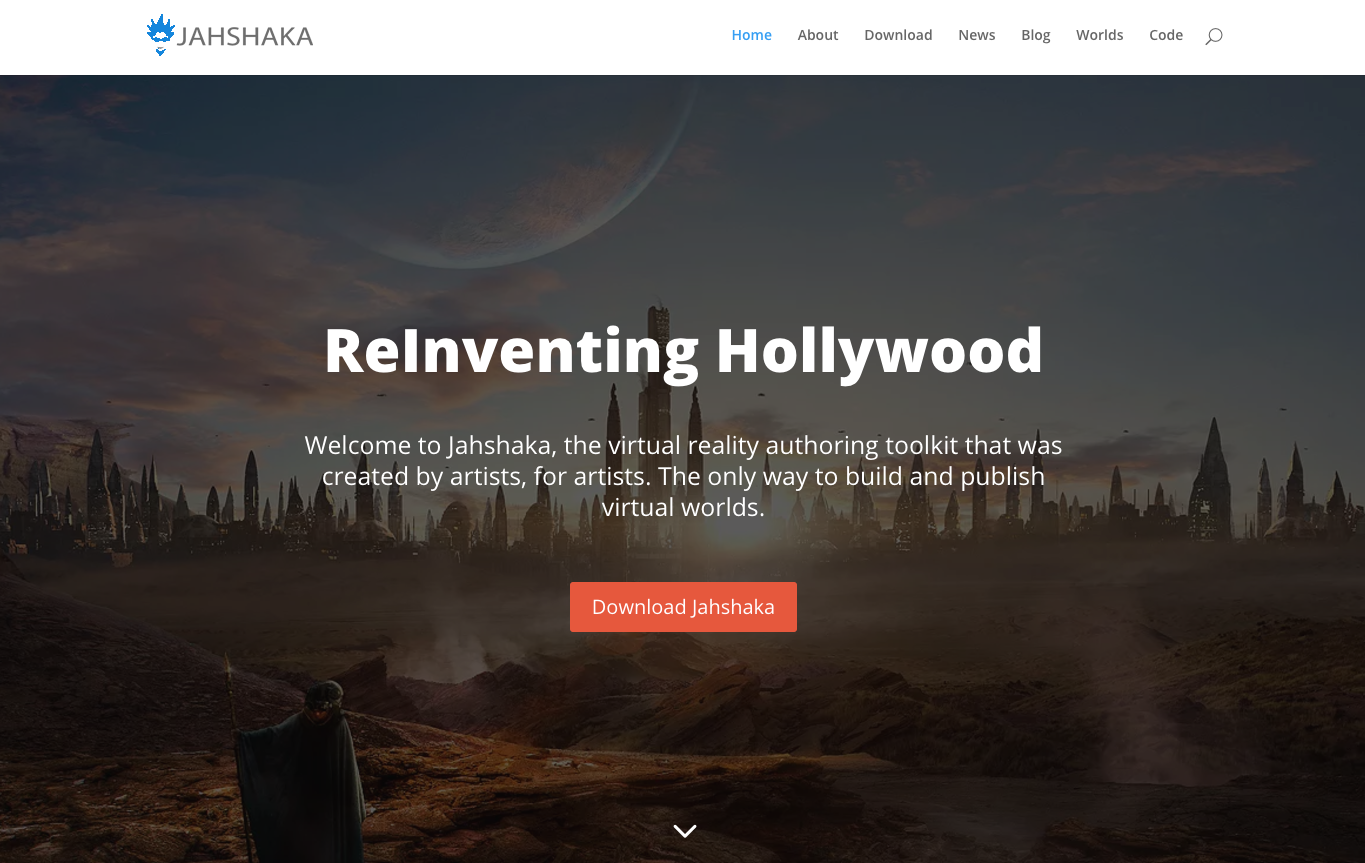Select the Code menu item
1365x863 pixels.
1166,35
